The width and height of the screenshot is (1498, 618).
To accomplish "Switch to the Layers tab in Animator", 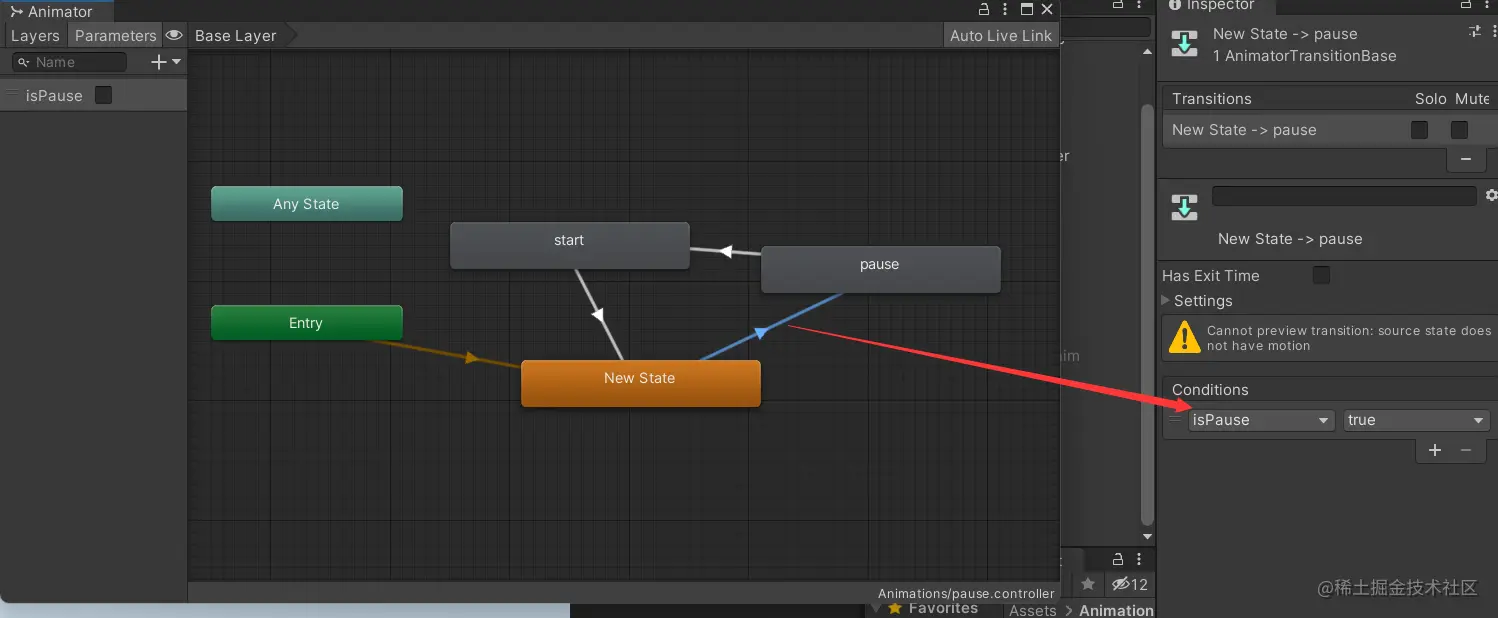I will (35, 36).
